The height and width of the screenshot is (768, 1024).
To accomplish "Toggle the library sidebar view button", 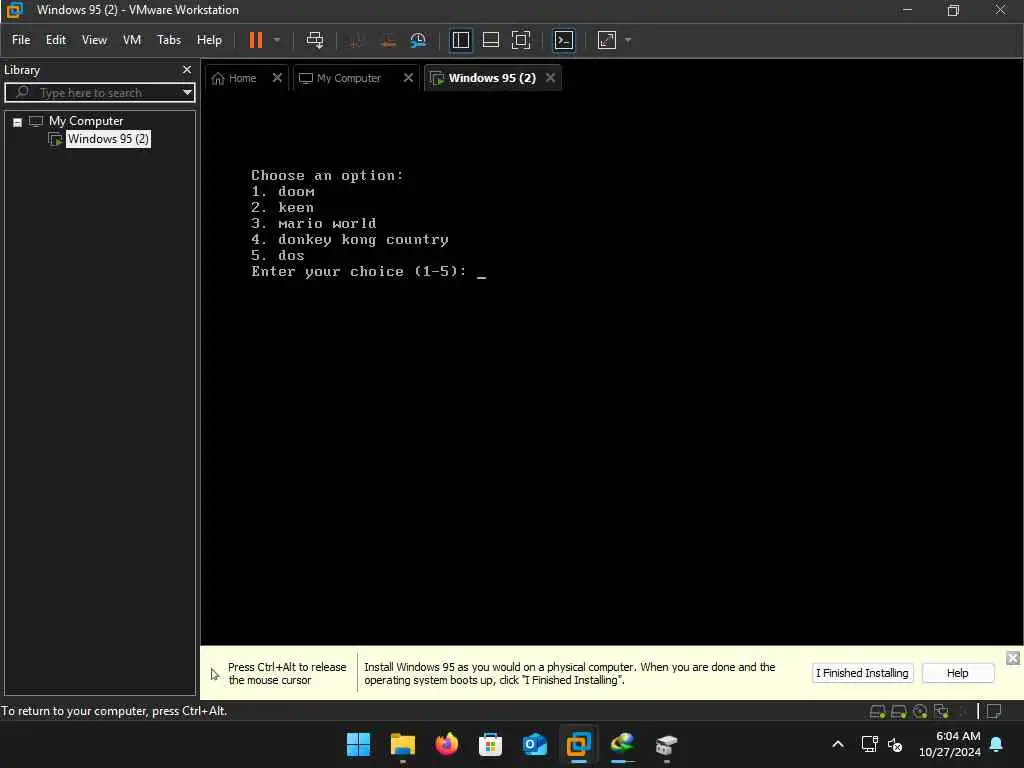I will pos(460,40).
